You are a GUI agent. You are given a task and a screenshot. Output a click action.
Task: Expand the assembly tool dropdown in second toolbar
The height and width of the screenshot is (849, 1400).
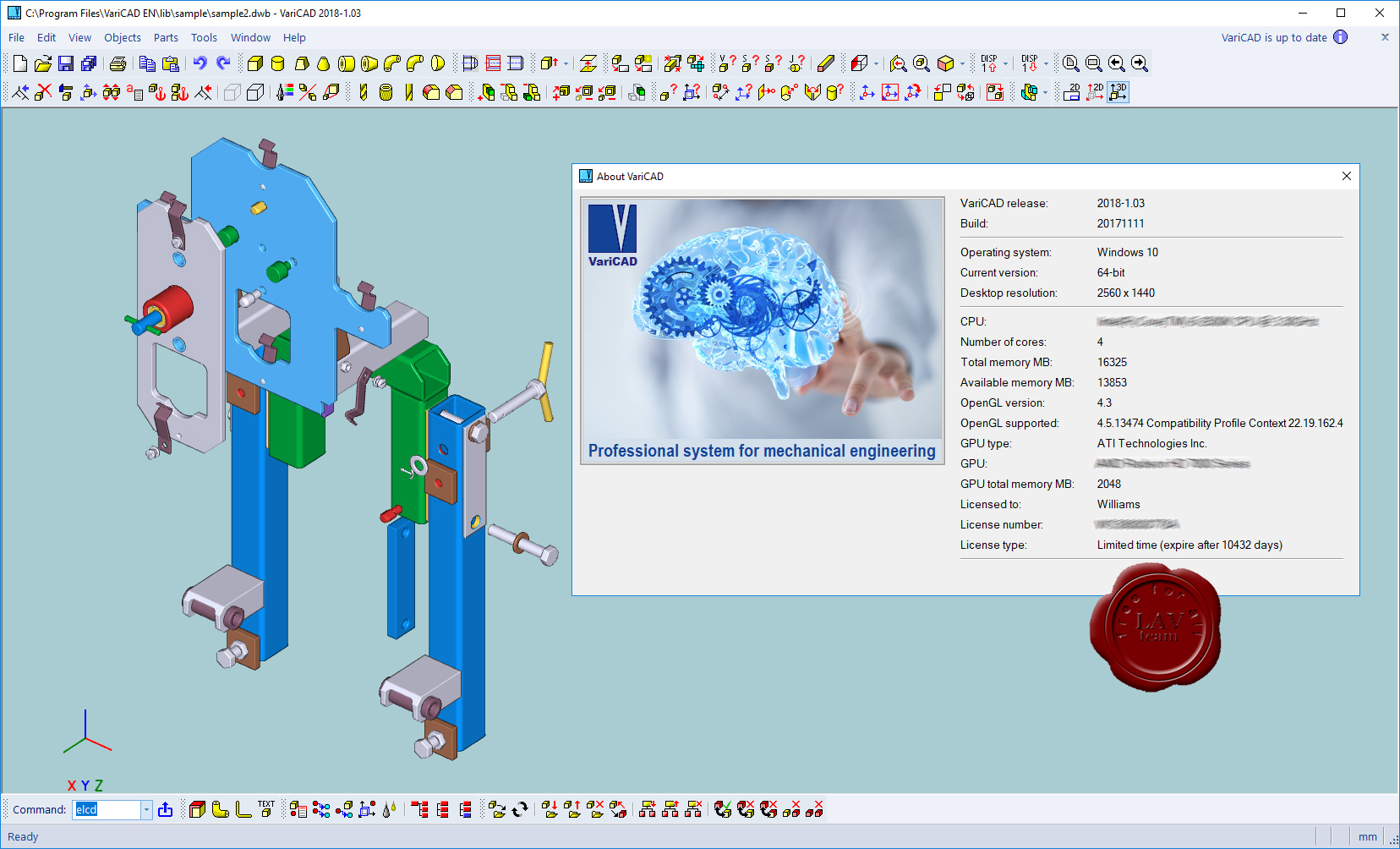(1046, 92)
